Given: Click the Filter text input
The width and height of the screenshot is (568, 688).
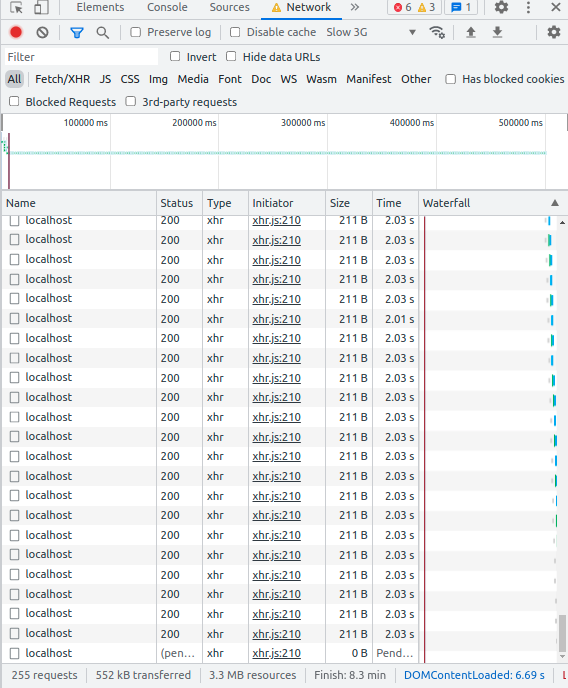Looking at the screenshot, I should tap(82, 57).
